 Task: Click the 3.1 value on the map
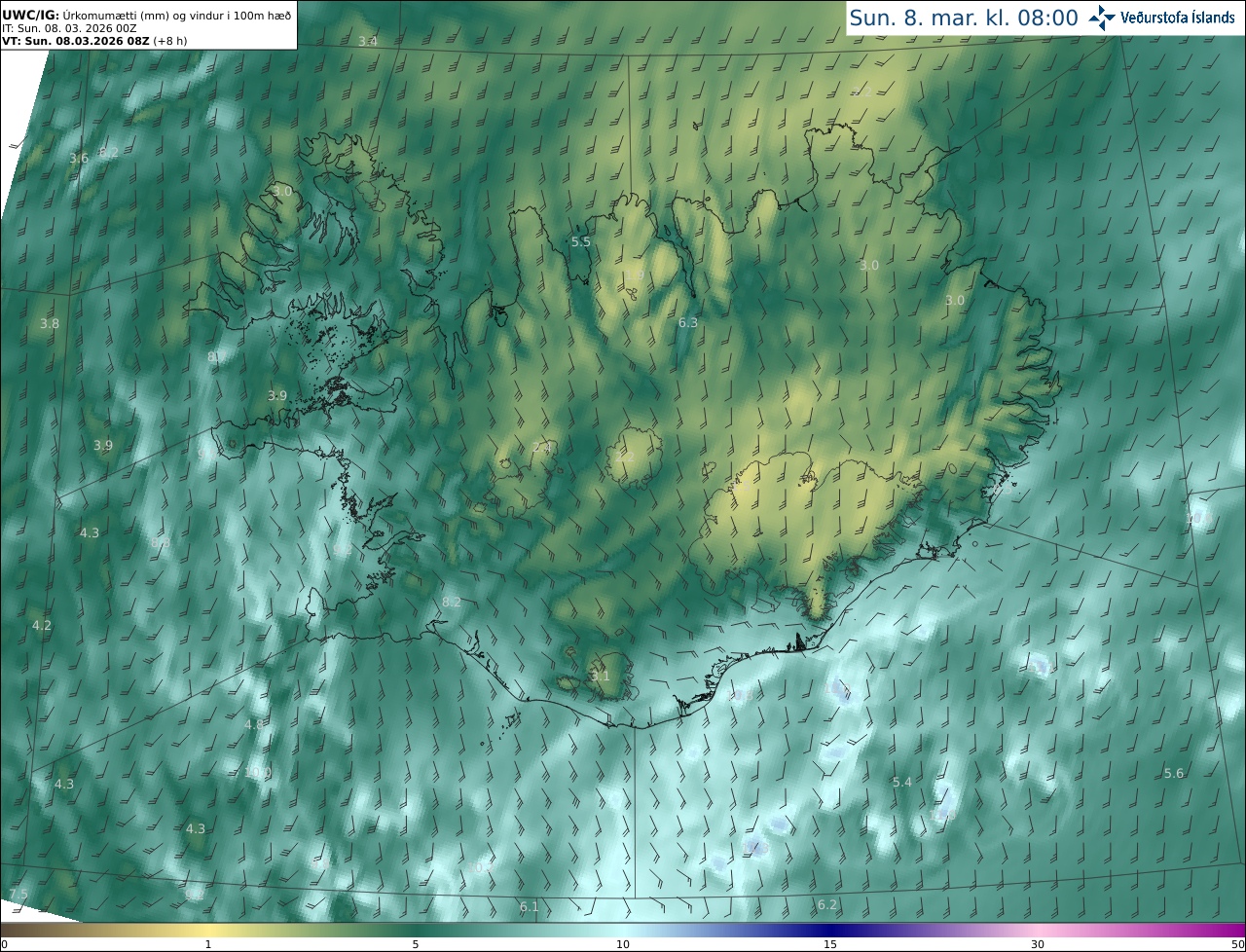[601, 676]
